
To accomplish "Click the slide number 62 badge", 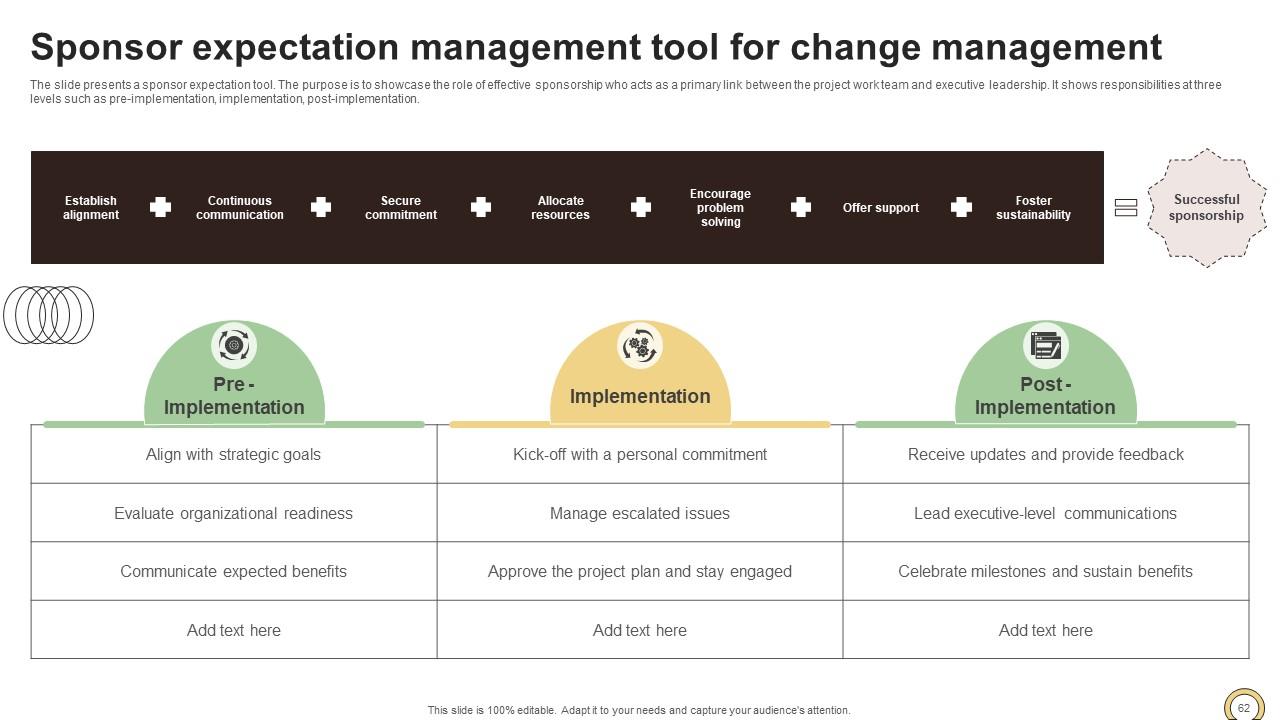I will coord(1244,708).
